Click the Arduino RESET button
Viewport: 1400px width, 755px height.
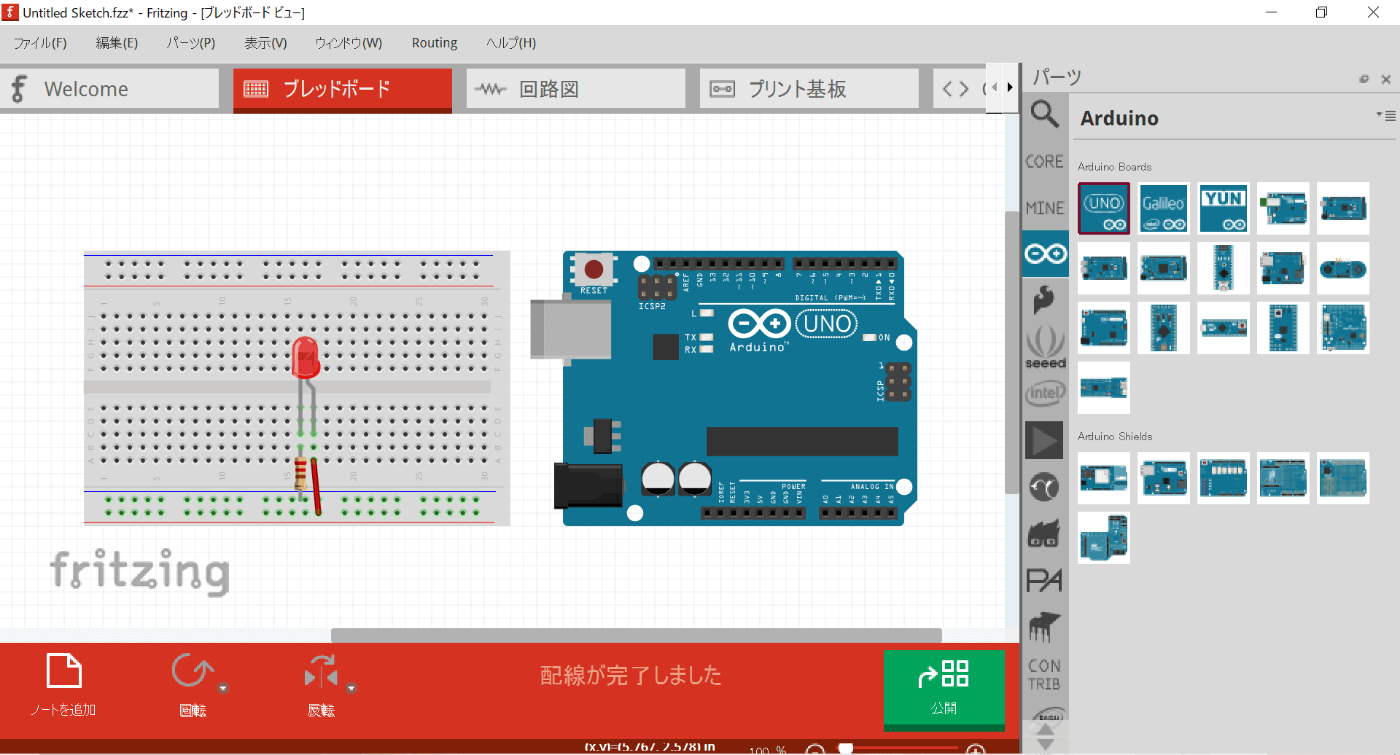[594, 270]
